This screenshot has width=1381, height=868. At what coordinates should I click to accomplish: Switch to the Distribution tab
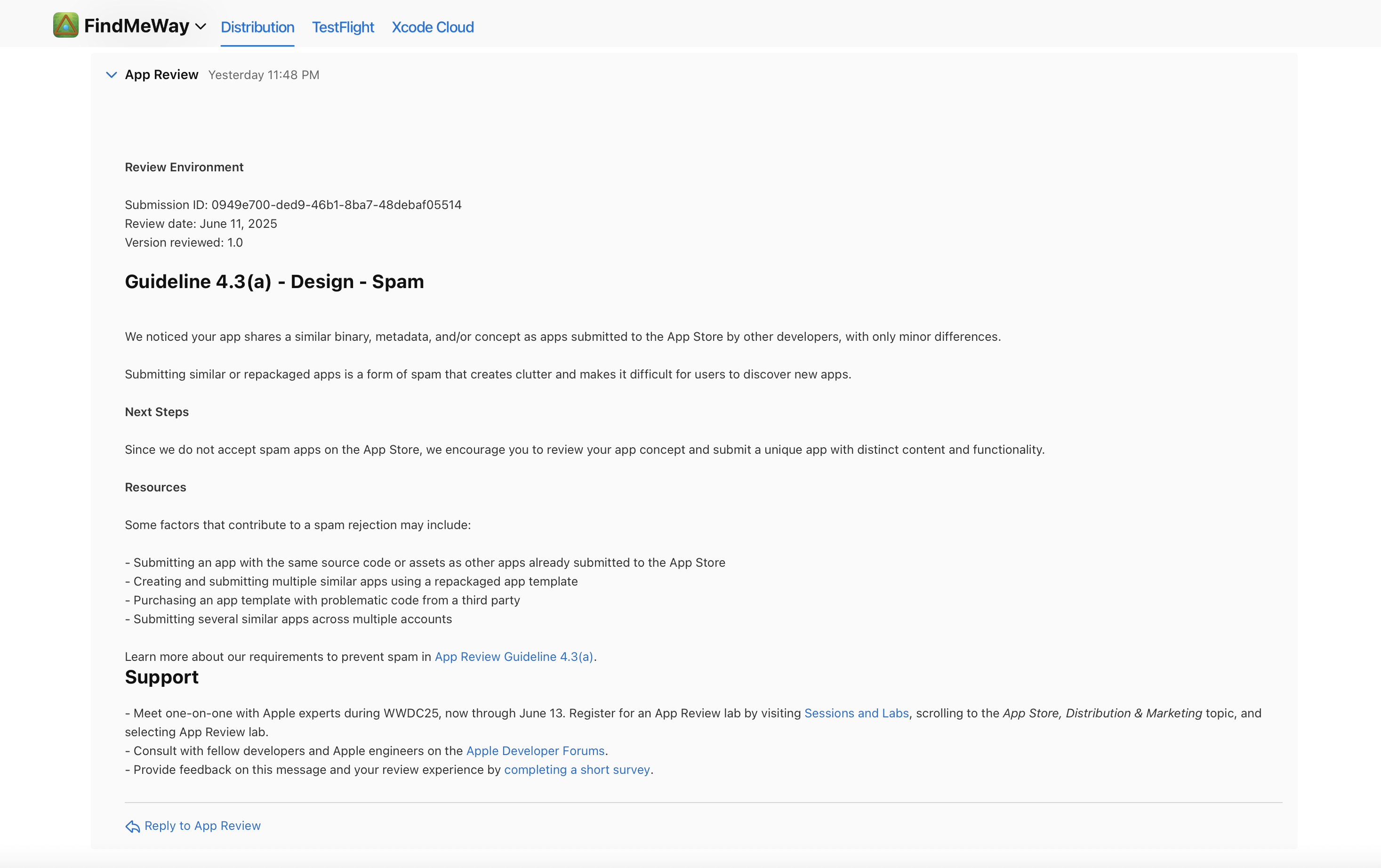(x=257, y=27)
